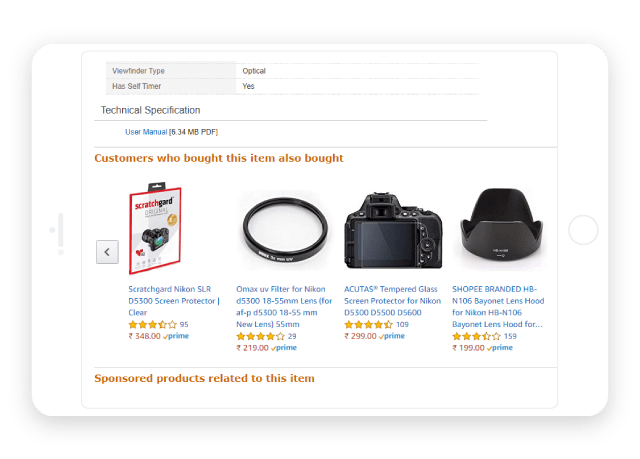The height and width of the screenshot is (459, 640).
Task: Open the 109 reviews count for ACUTAS
Action: [402, 325]
